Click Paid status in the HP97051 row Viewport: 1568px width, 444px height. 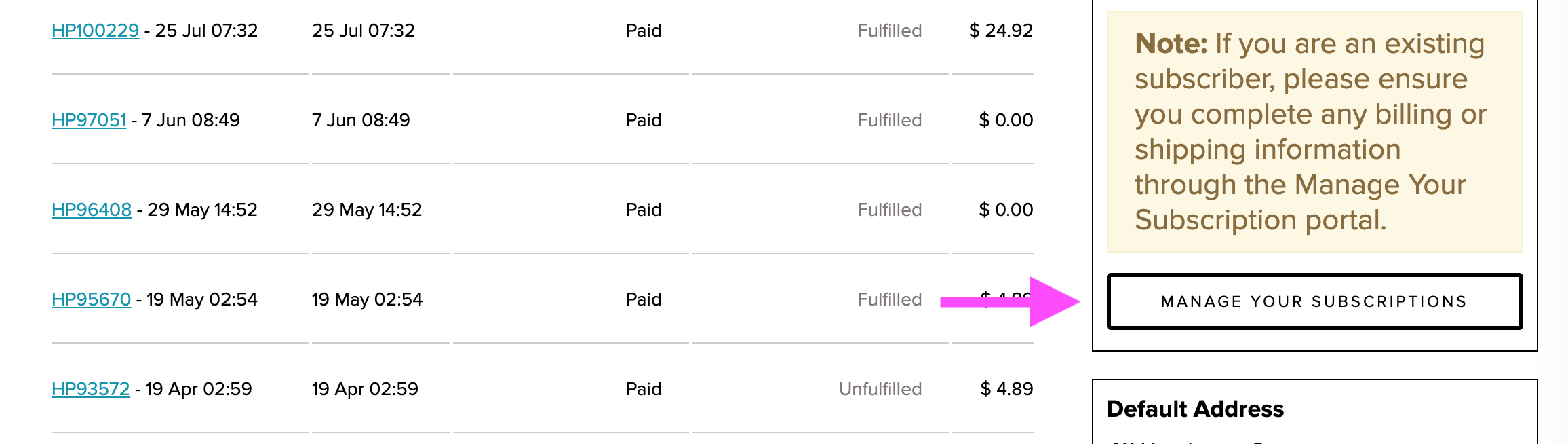tap(643, 120)
